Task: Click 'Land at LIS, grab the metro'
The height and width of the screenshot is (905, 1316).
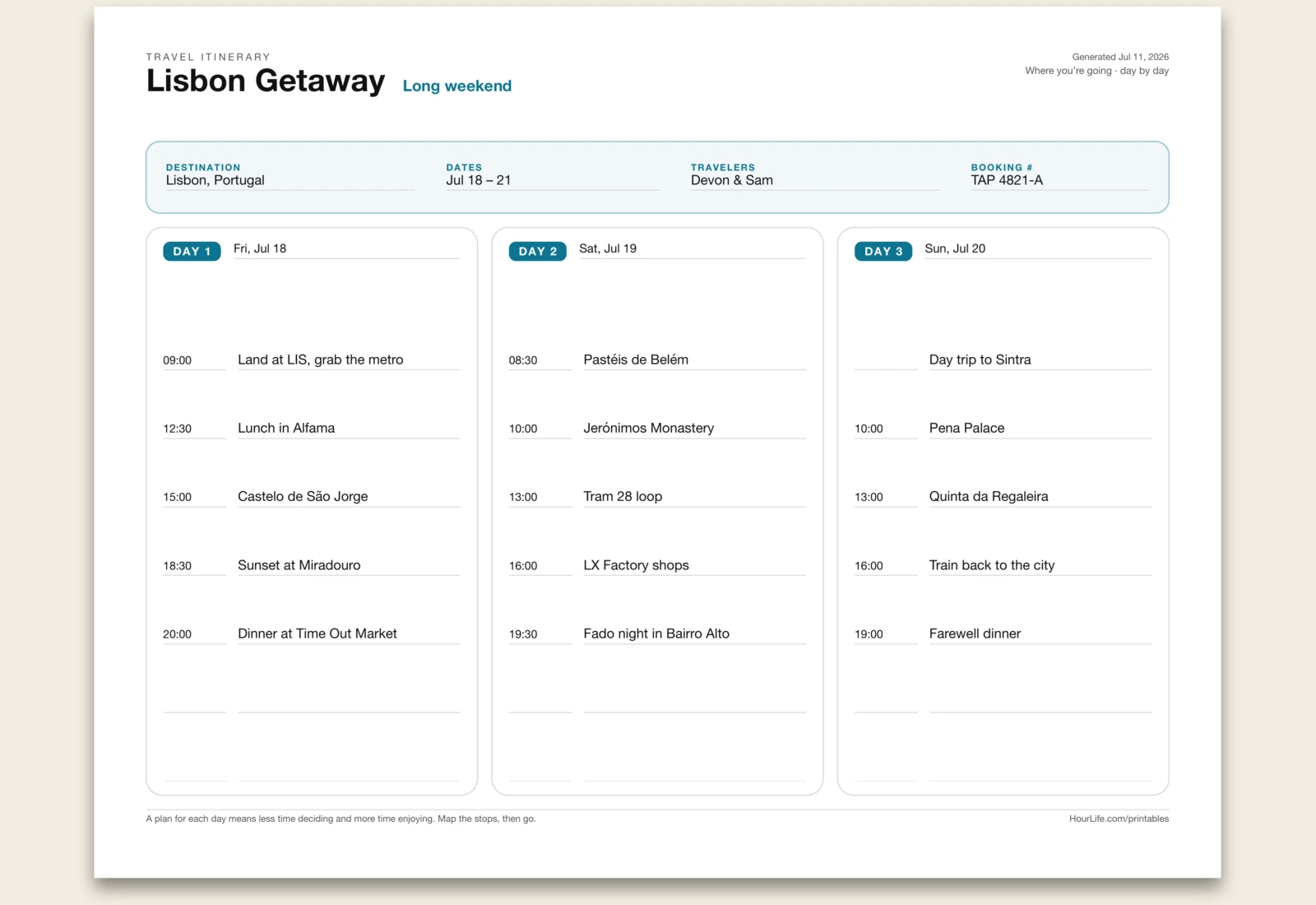Action: (x=321, y=360)
